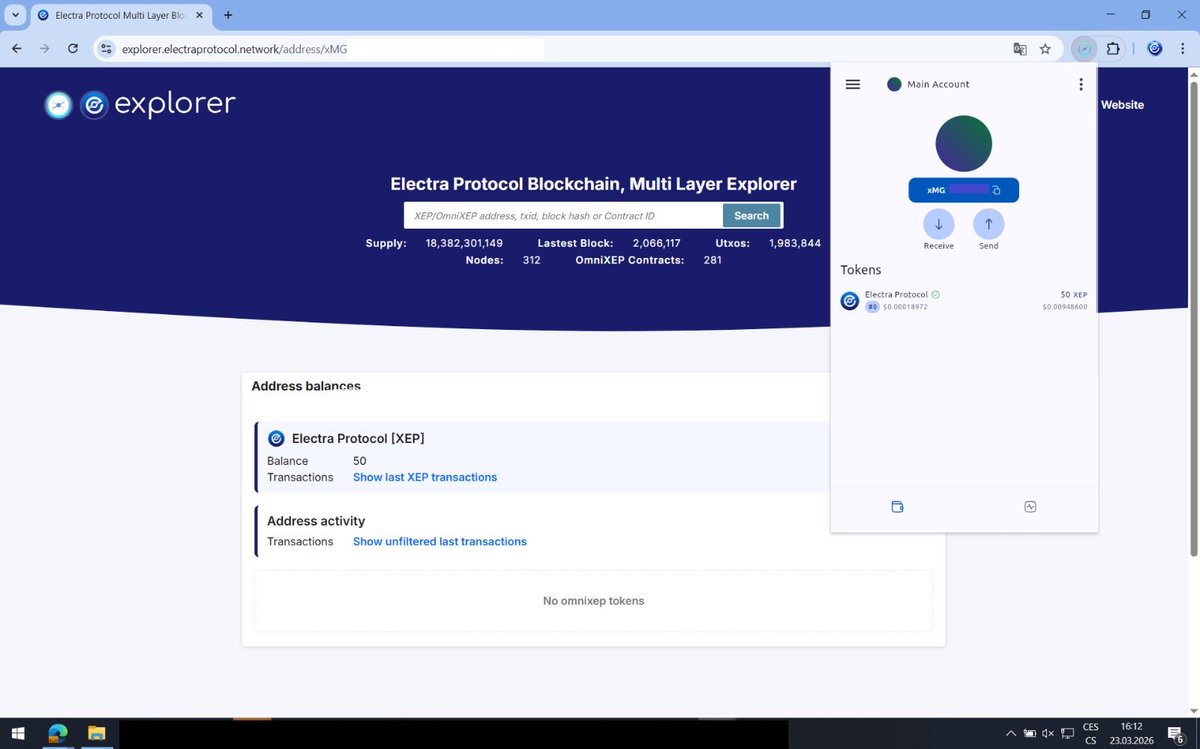Viewport: 1200px width, 749px height.
Task: Open the wallet hamburger menu
Action: point(853,85)
